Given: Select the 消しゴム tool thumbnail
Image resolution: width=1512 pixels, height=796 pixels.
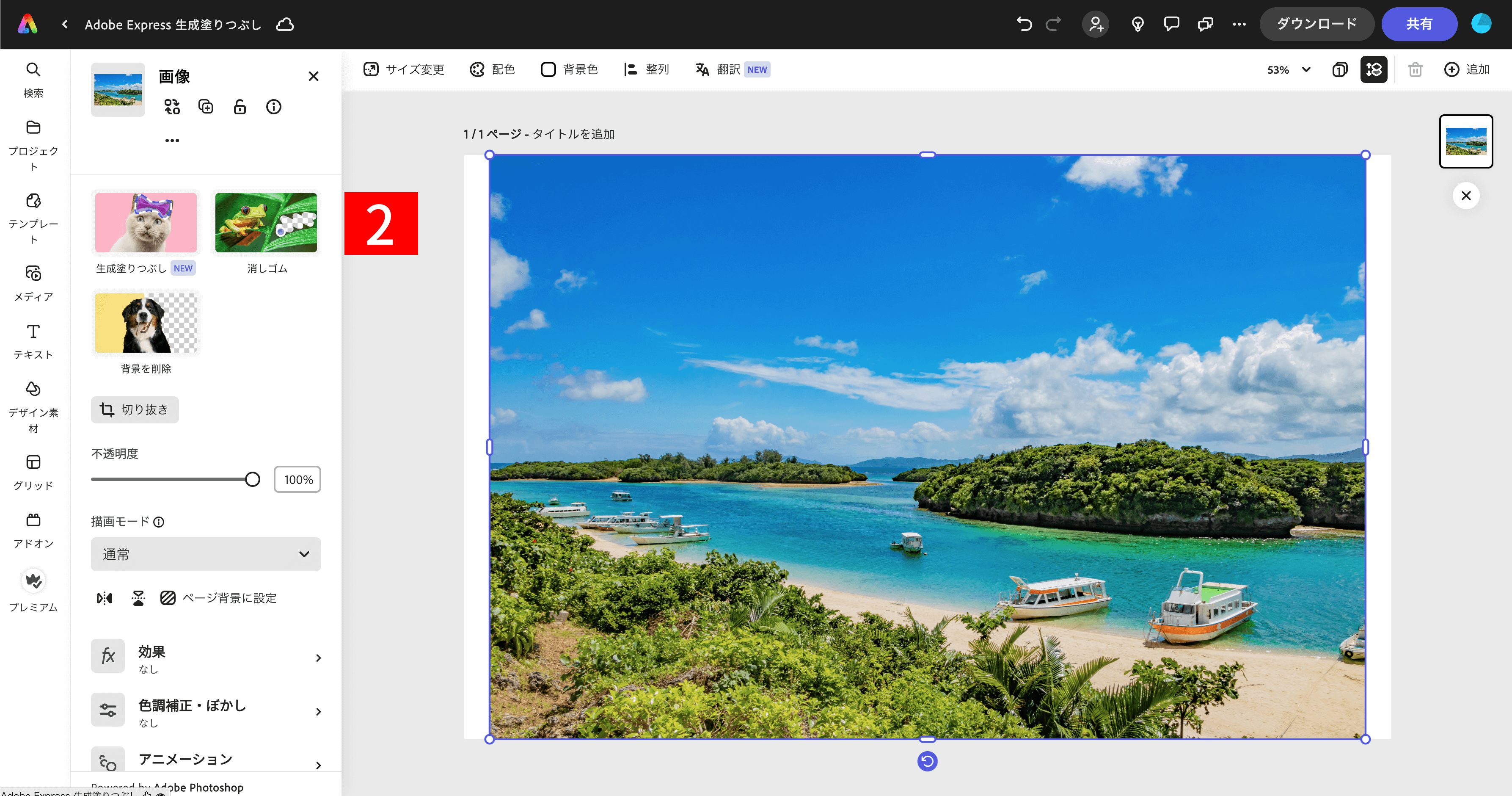Looking at the screenshot, I should point(266,223).
